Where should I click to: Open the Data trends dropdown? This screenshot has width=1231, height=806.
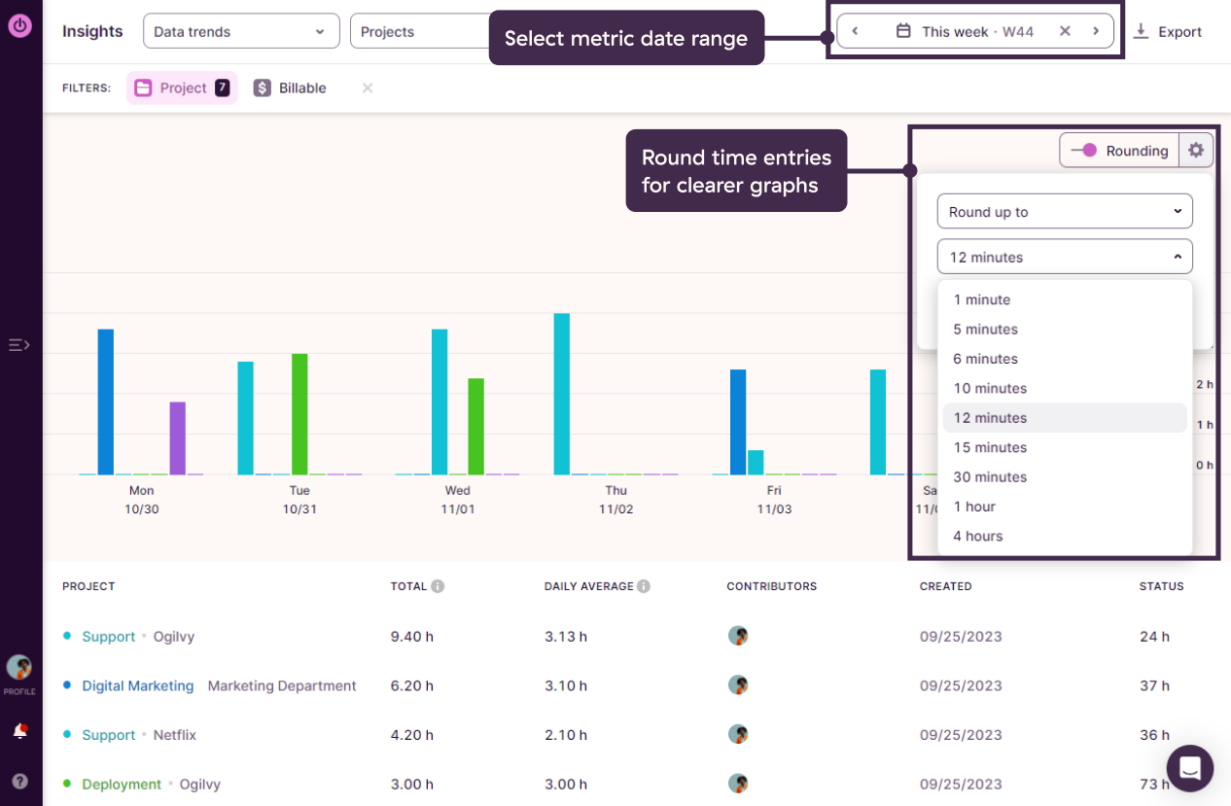click(x=240, y=31)
